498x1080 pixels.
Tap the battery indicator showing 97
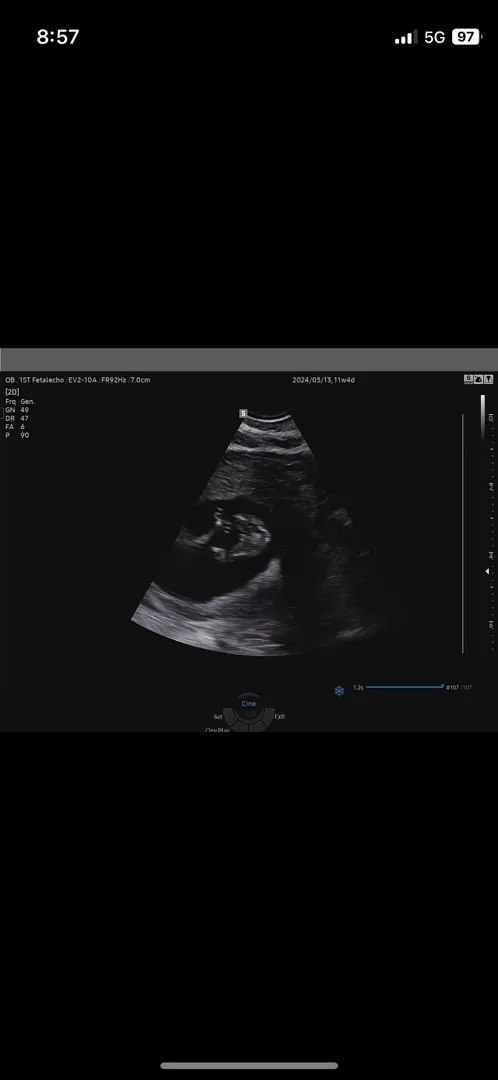[466, 37]
